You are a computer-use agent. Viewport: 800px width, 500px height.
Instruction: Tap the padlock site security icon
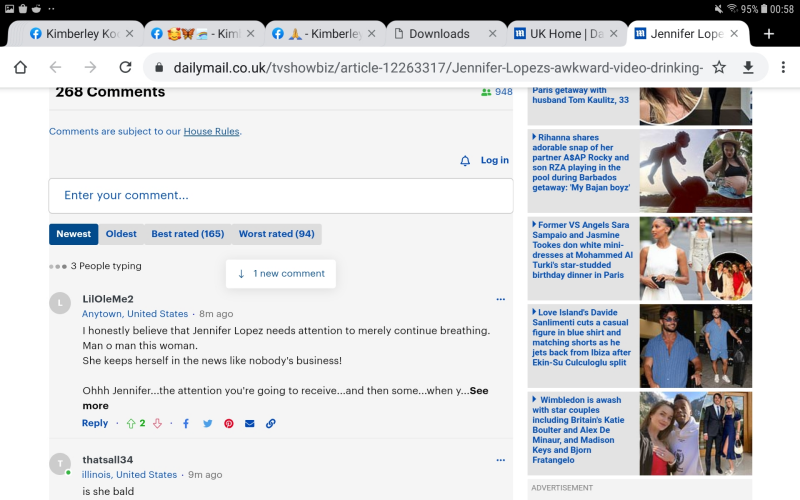tap(159, 67)
